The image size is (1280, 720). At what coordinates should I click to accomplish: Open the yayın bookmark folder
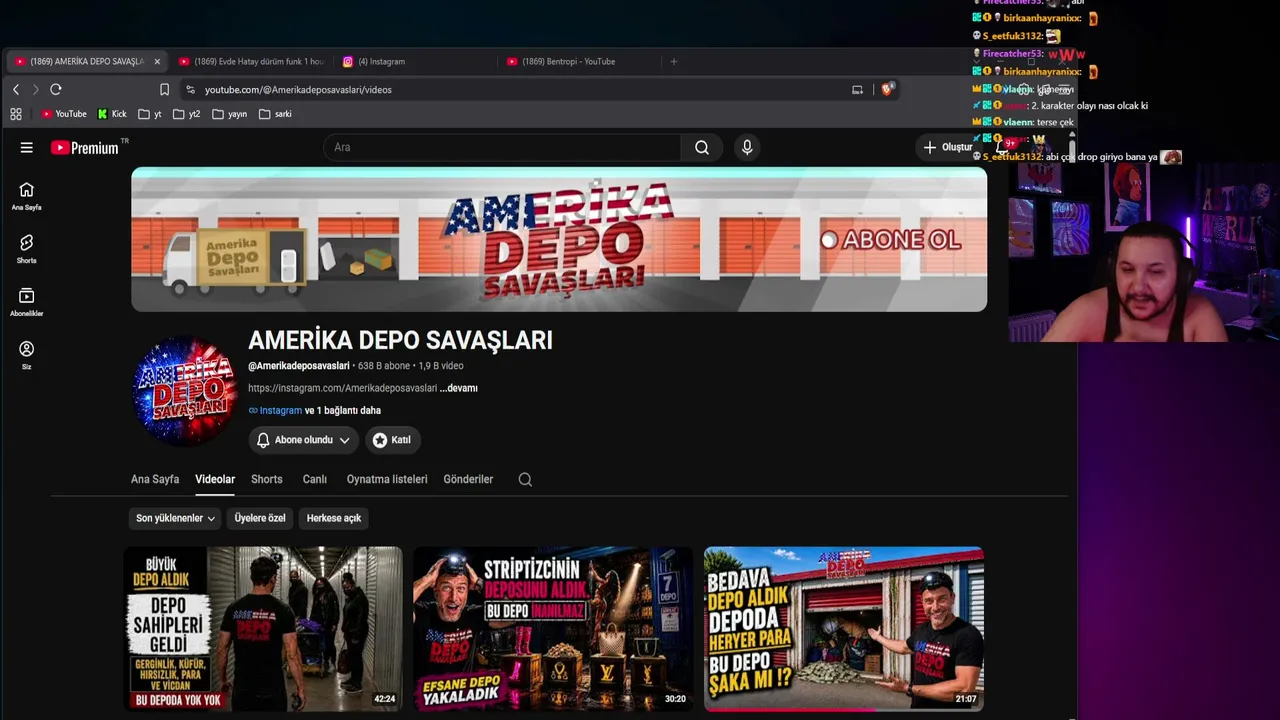[x=229, y=114]
